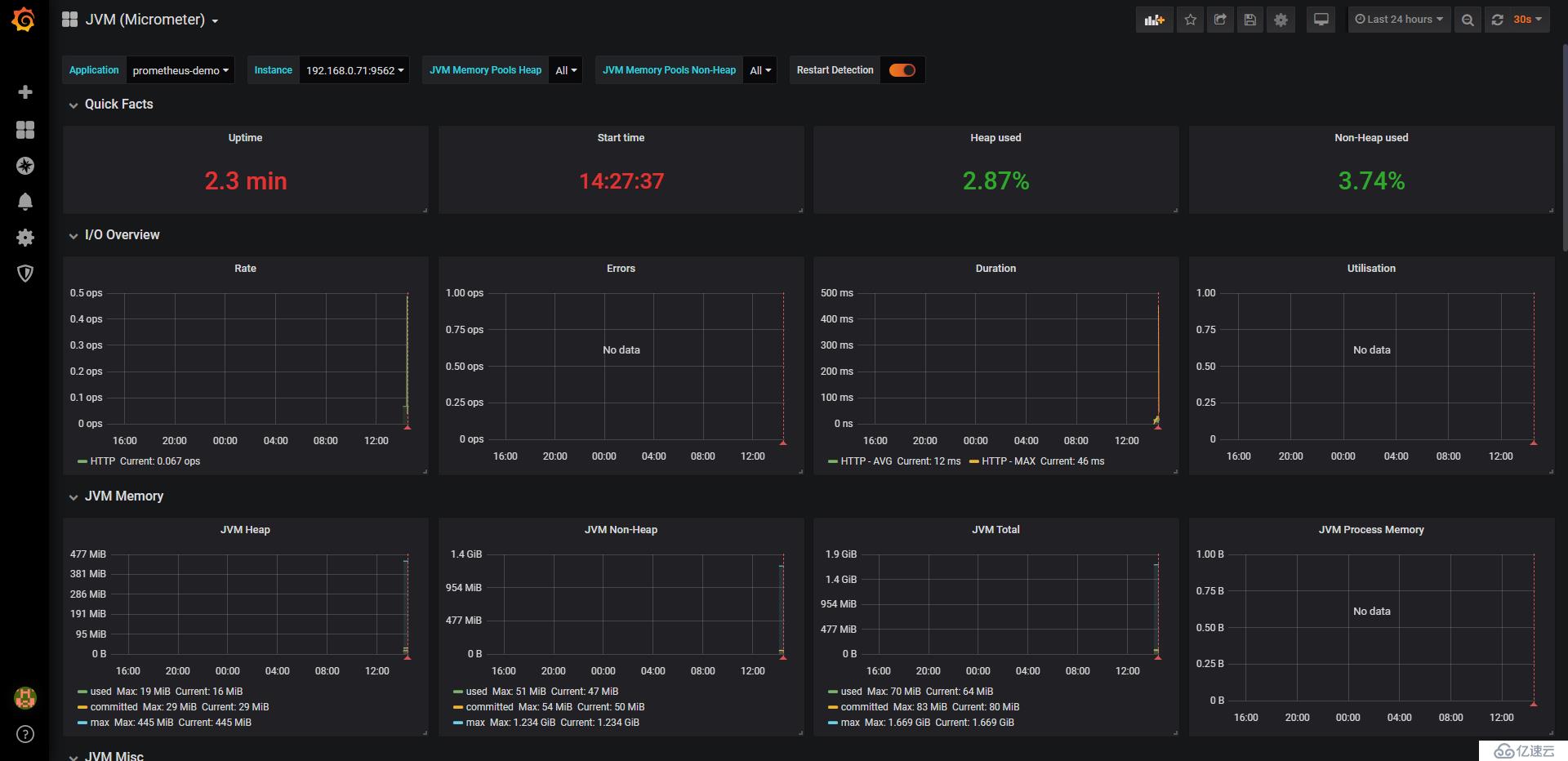
Task: Open the Heap used panel title menu
Action: [x=996, y=137]
